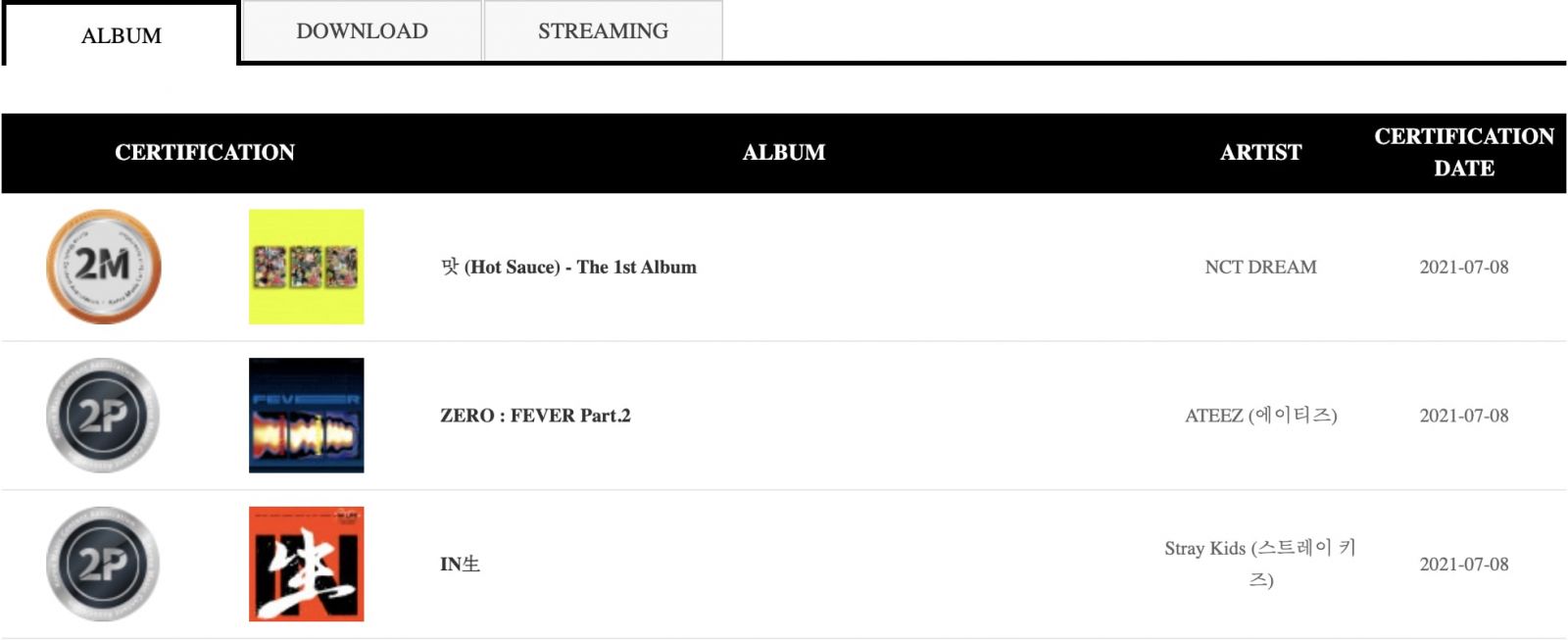The height and width of the screenshot is (640, 1568).
Task: Open the Hot Sauce album cover thumbnail
Action: 307,267
